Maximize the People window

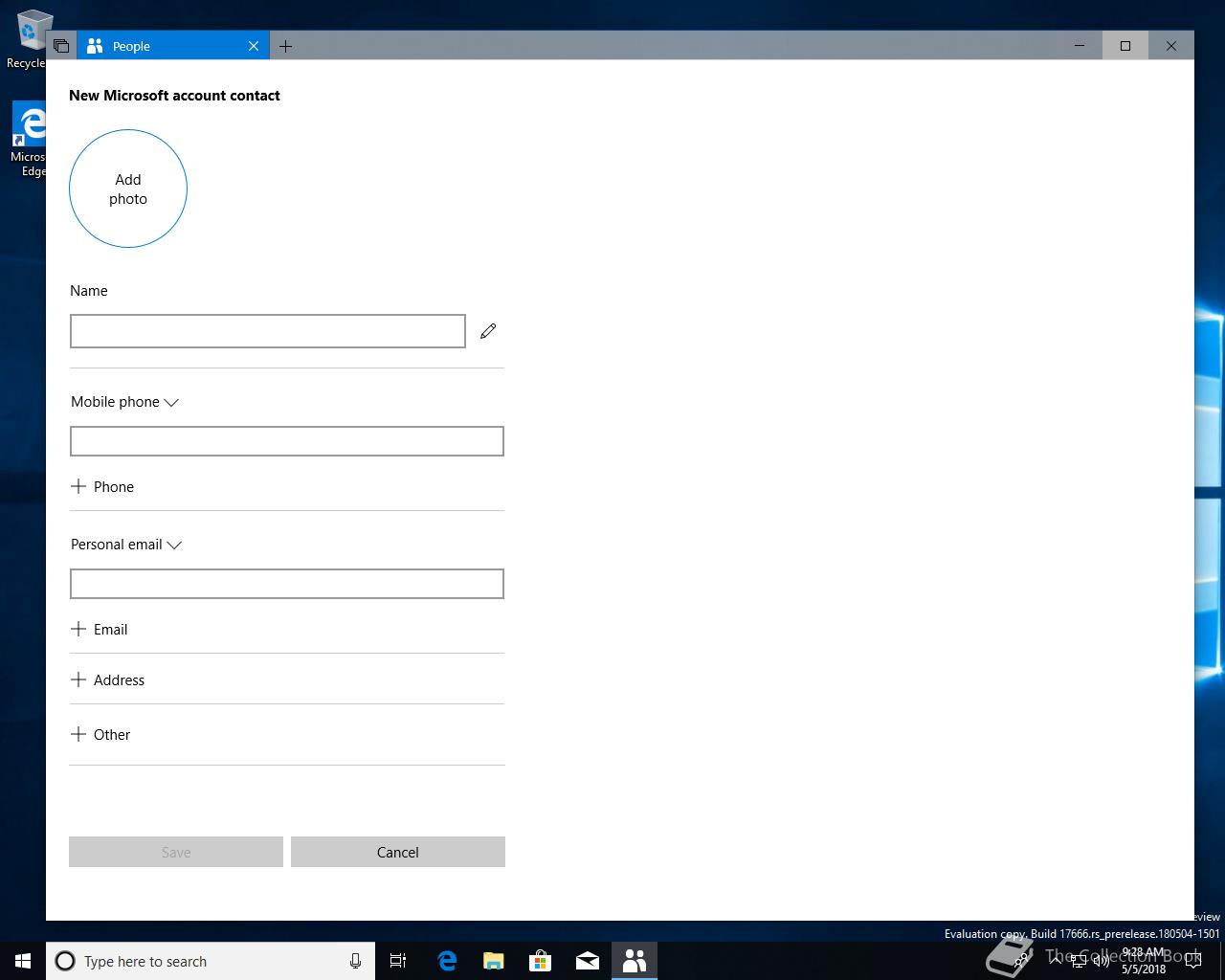coord(1125,46)
